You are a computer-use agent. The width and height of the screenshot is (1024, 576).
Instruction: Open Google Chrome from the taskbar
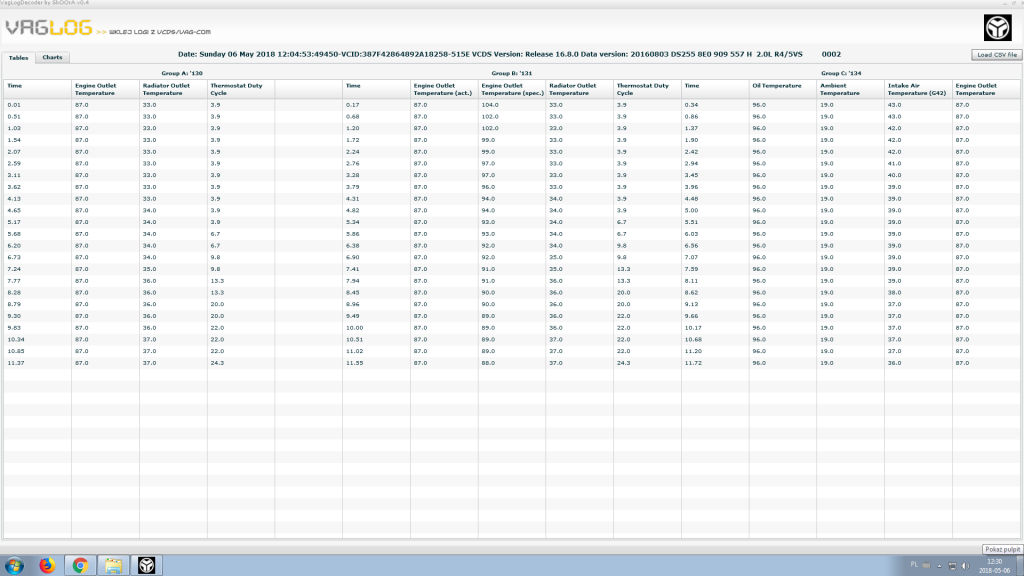tap(80, 566)
